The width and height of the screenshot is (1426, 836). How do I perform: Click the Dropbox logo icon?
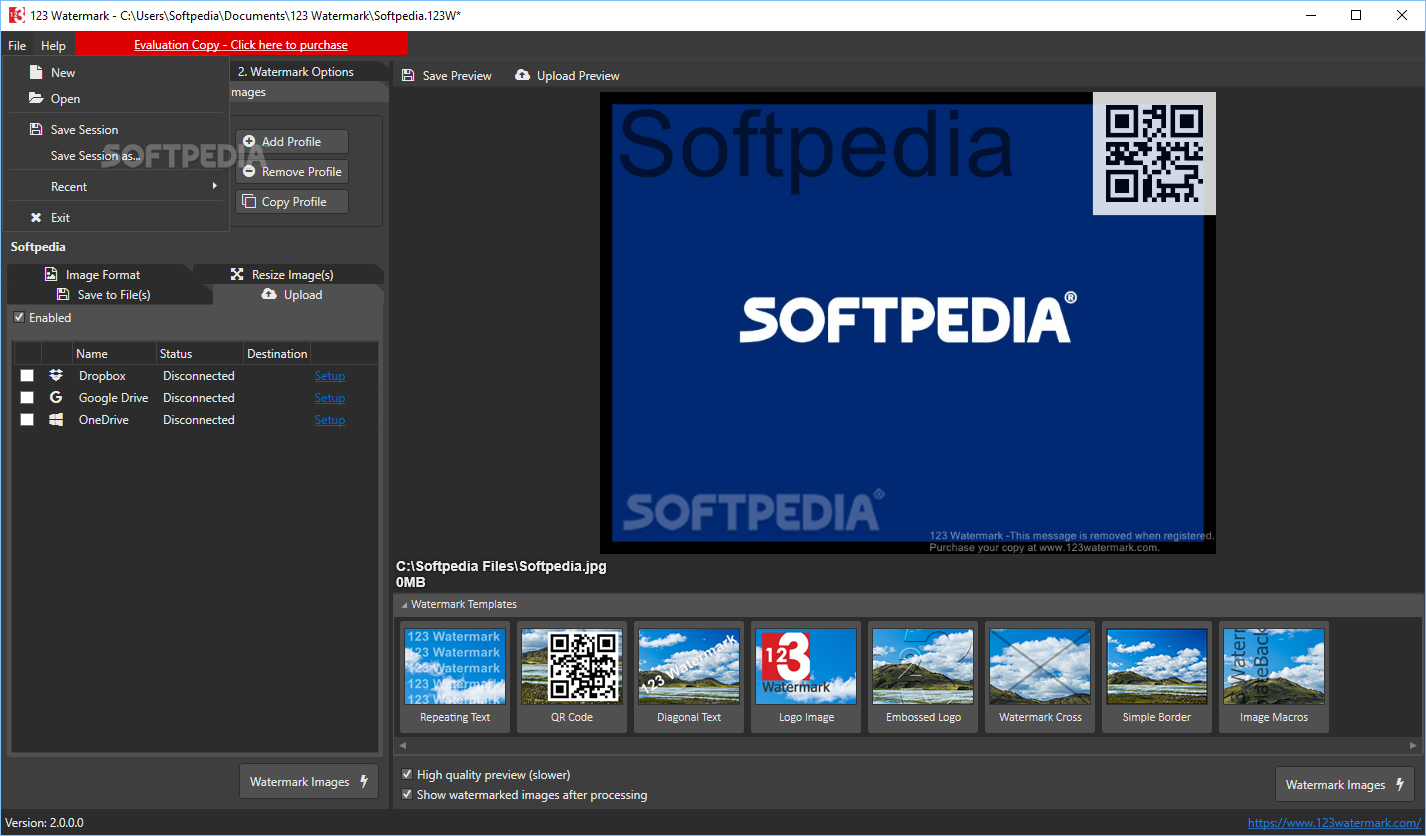[x=56, y=375]
